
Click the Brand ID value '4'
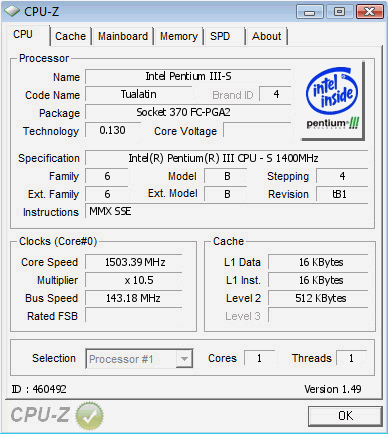276,94
